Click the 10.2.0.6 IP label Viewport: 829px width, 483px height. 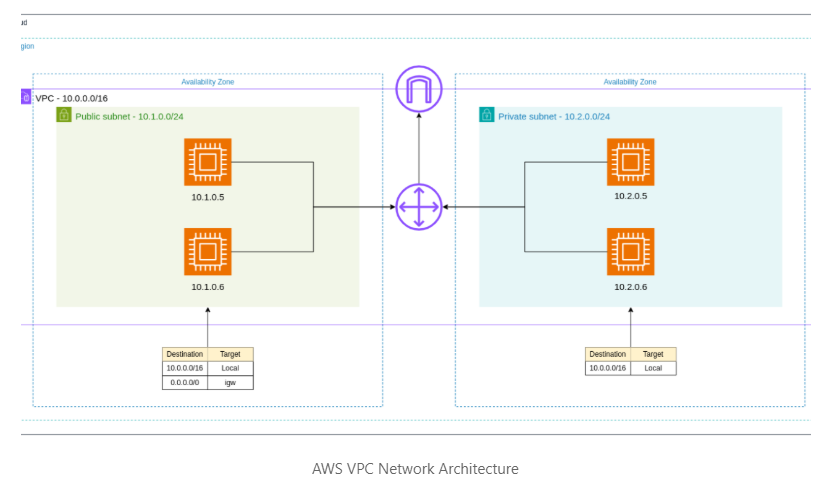(x=630, y=287)
